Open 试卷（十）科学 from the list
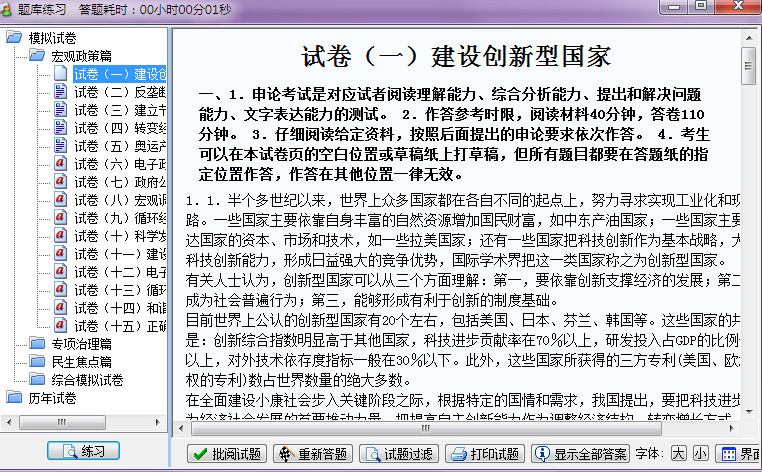The image size is (762, 472). point(120,236)
